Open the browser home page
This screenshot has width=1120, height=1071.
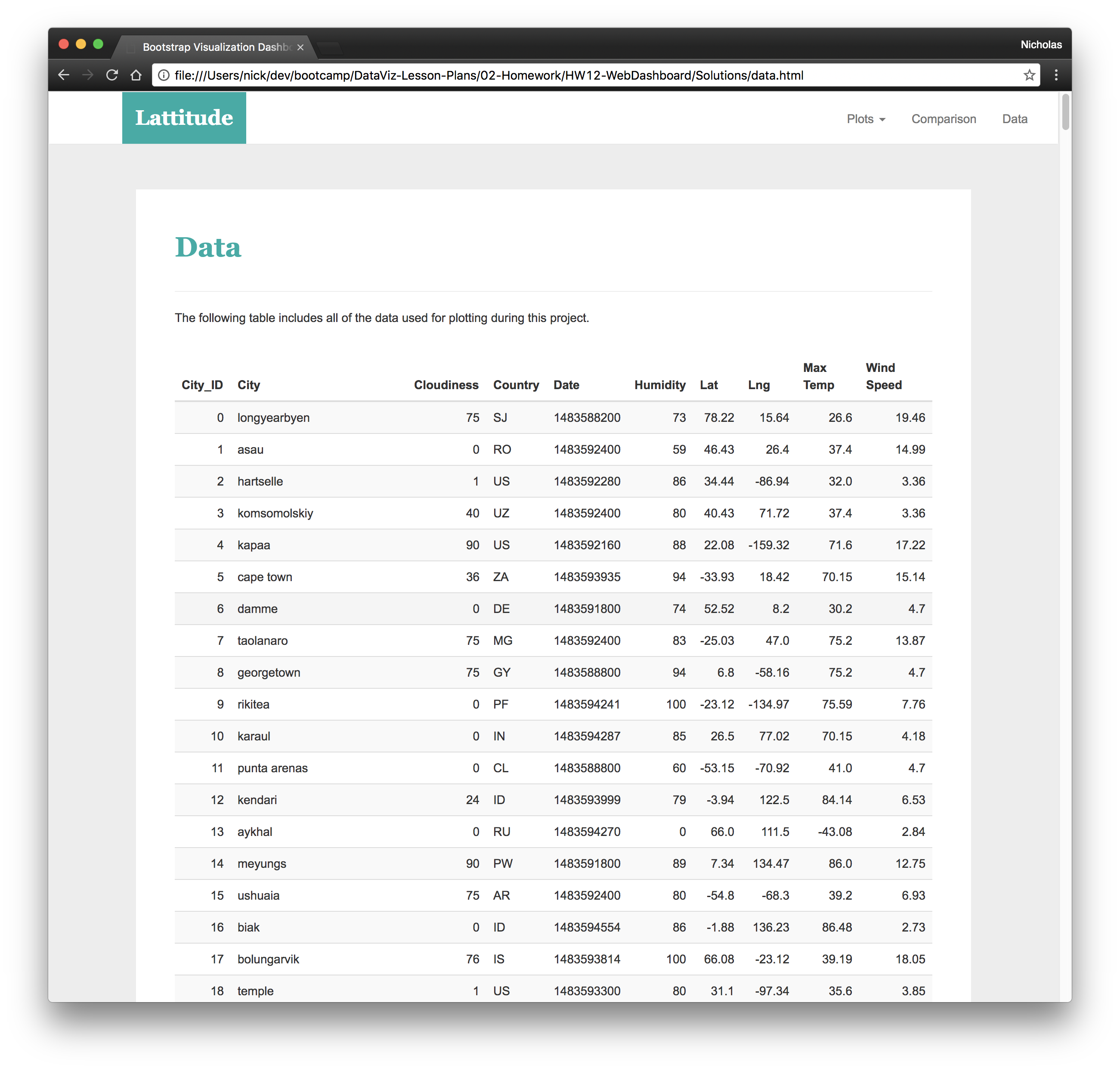(x=136, y=75)
